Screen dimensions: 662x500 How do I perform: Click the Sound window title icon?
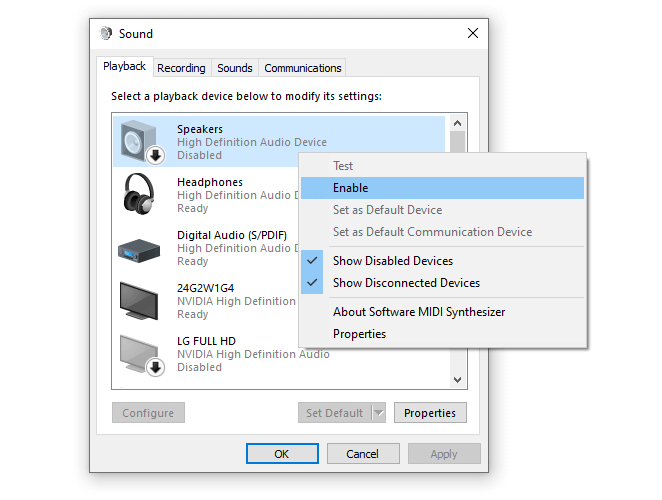106,33
